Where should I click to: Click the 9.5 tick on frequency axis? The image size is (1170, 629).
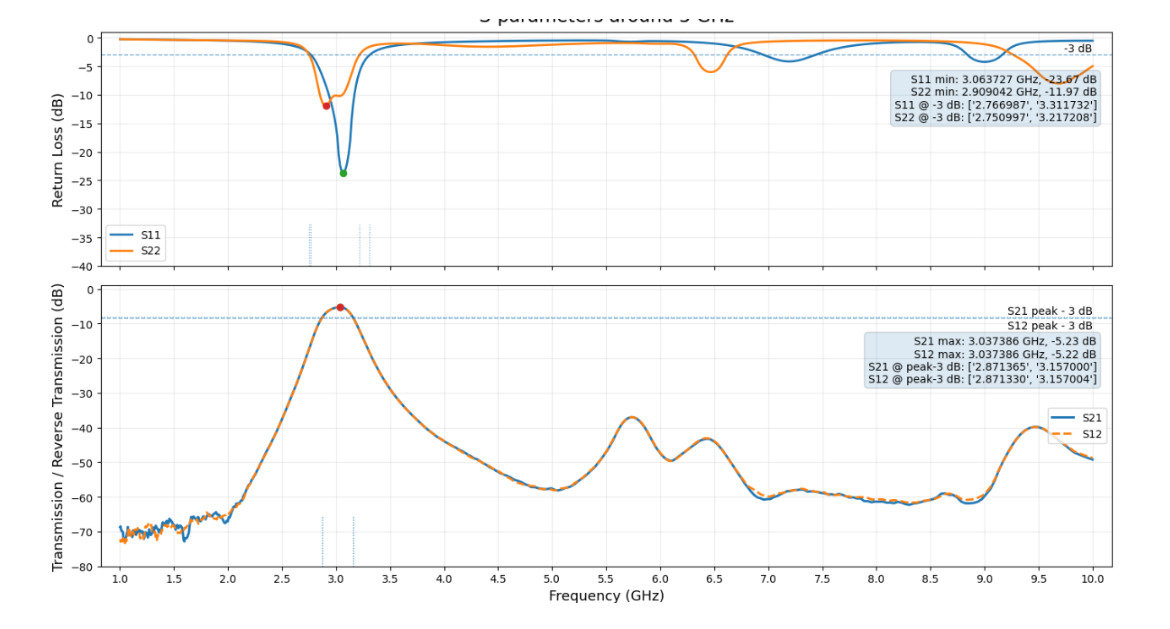click(1039, 578)
